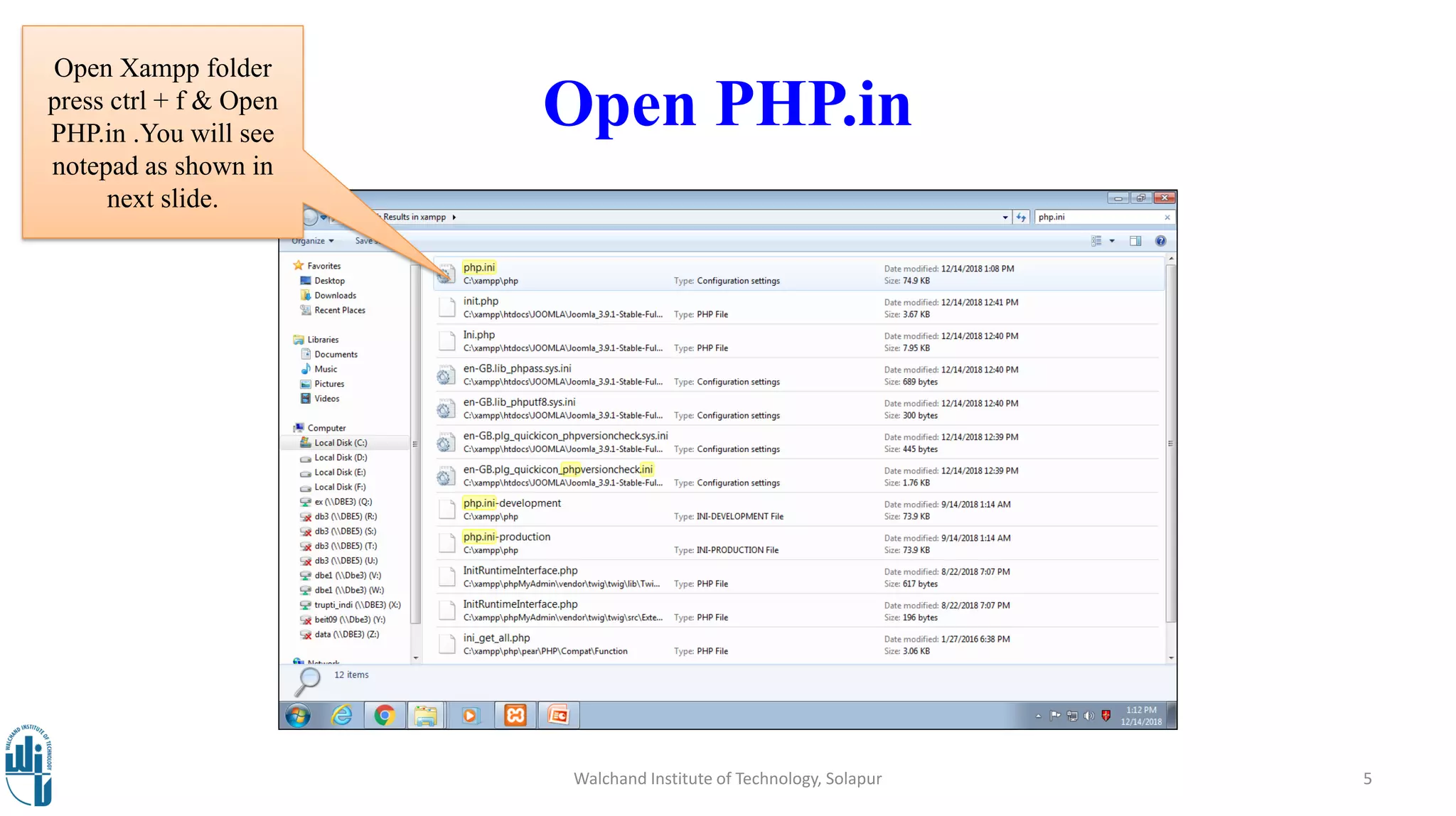Click the results list vertical scrollbar
Screen dimensions: 1456x816
(1171, 444)
